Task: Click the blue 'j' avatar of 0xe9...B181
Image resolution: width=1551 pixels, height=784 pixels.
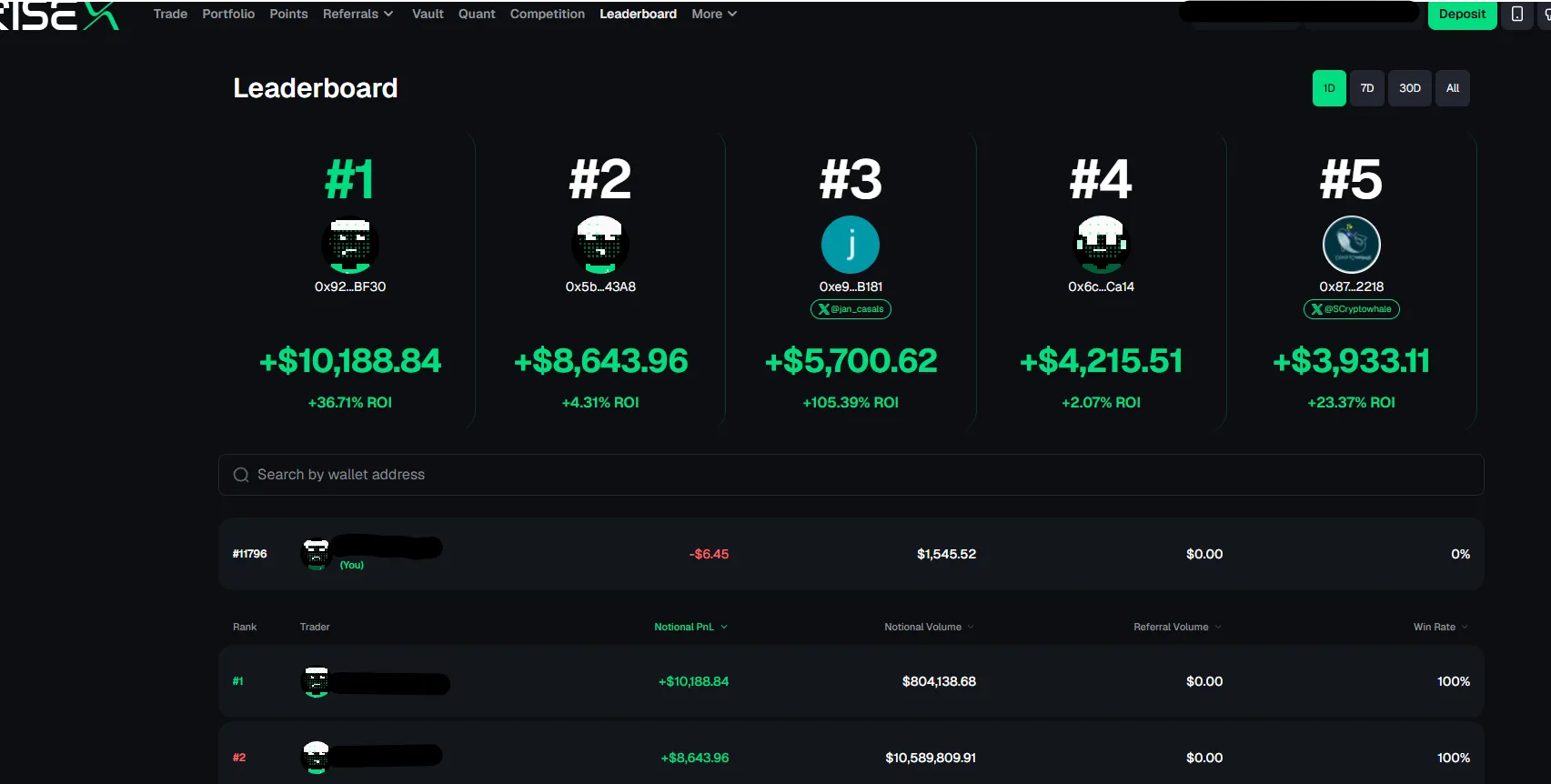Action: pyautogui.click(x=851, y=245)
